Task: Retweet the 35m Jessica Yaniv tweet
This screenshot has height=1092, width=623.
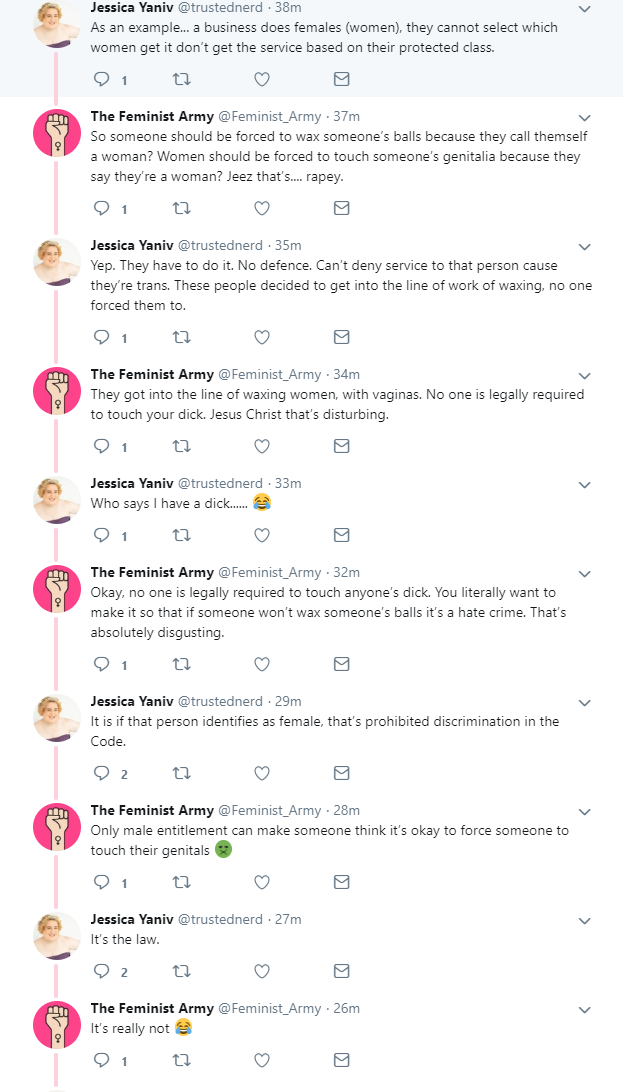Action: 181,337
